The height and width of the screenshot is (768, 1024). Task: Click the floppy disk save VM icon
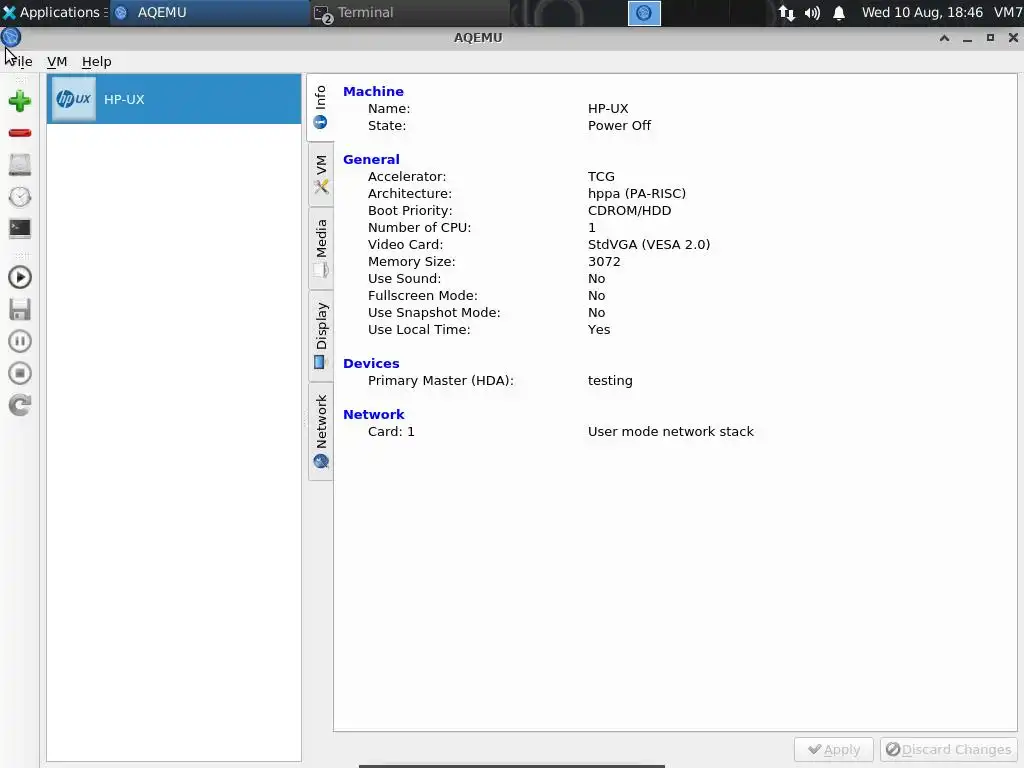point(20,310)
